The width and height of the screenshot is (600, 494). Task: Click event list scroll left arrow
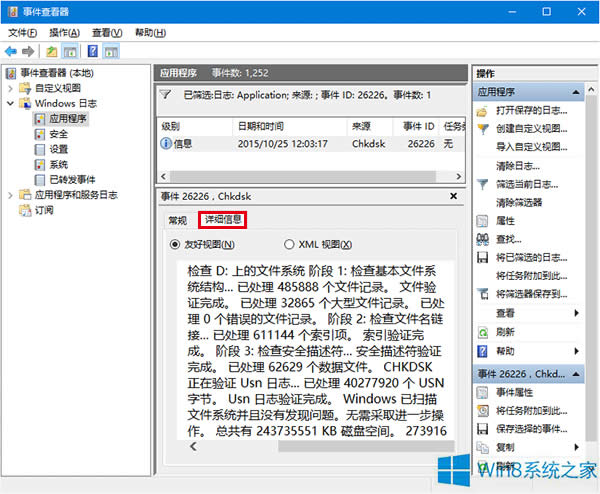click(x=163, y=176)
